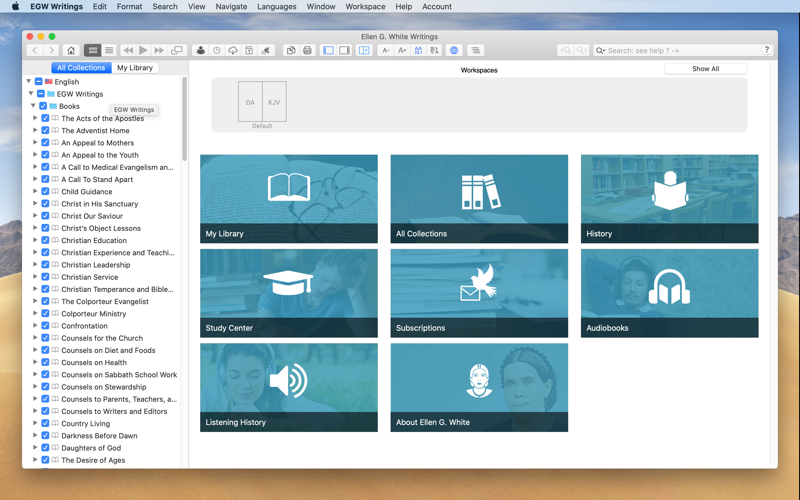Click the blue globe toolbar icon

[x=454, y=50]
